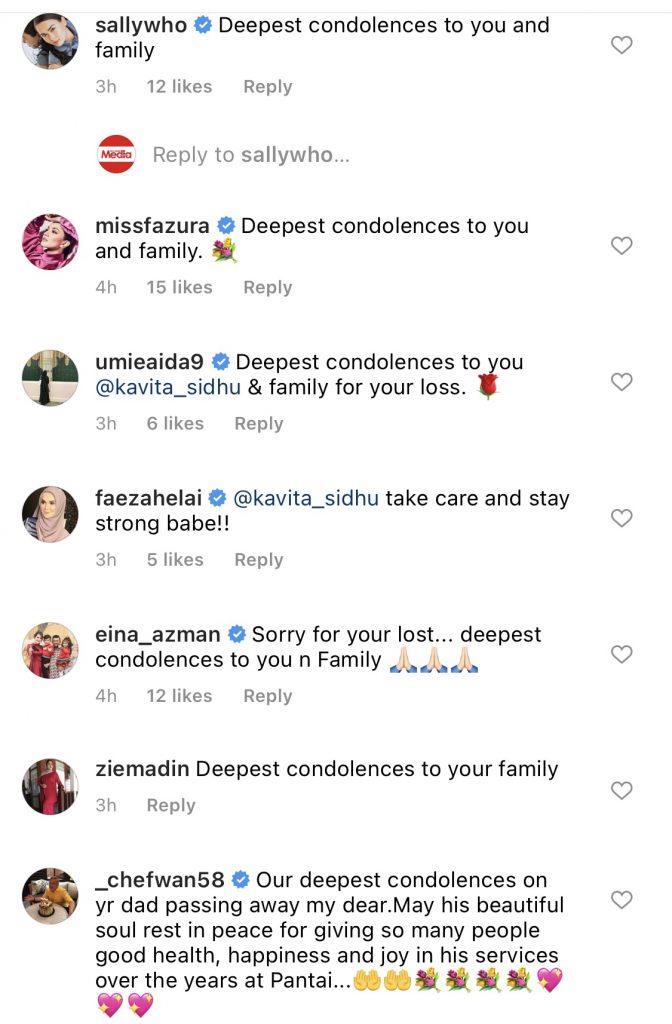672x1024 pixels.
Task: Heart faezahelai's stay strong comment
Action: (622, 518)
